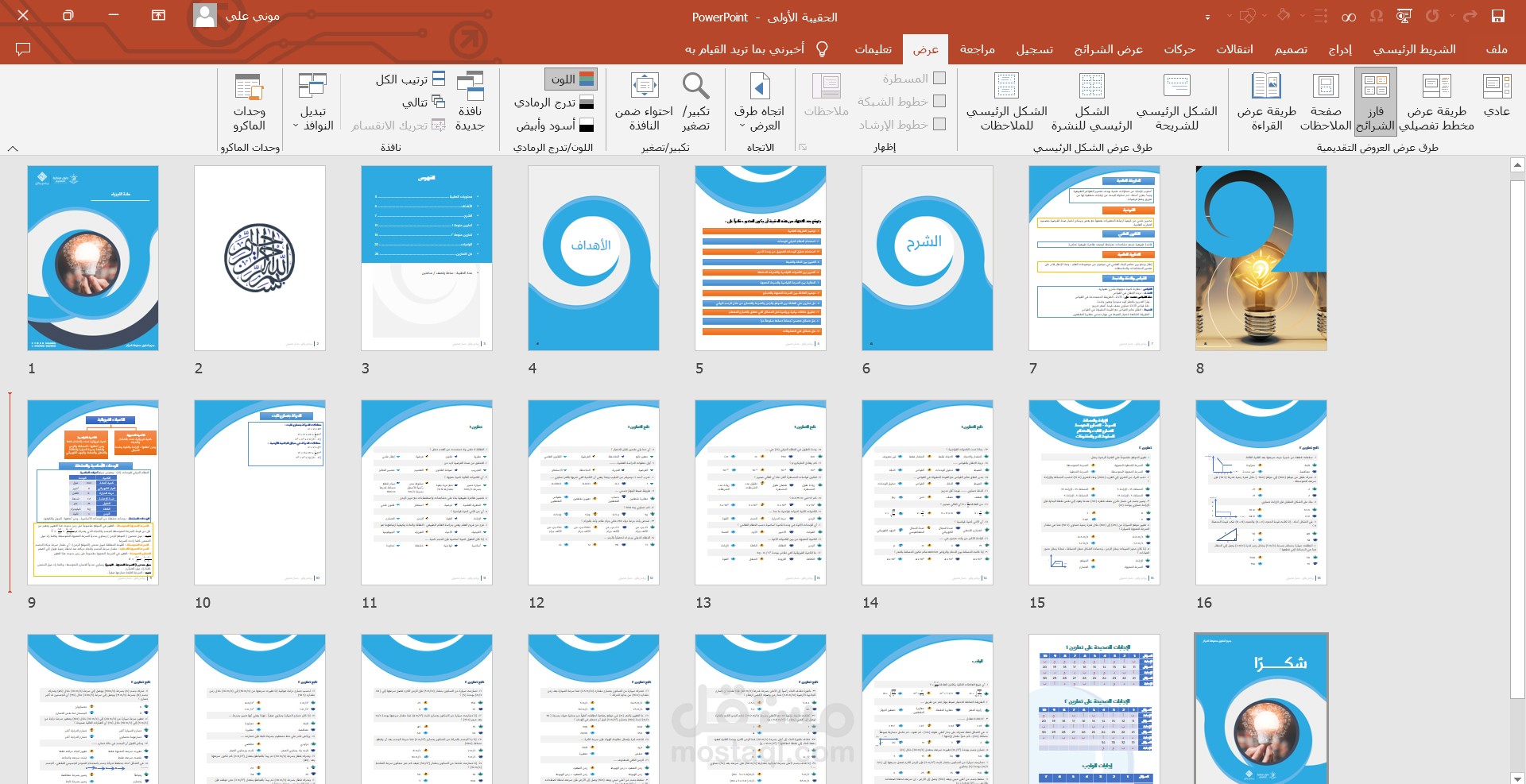Open the Review (مراجعة) tab
1526x784 pixels.
[977, 49]
